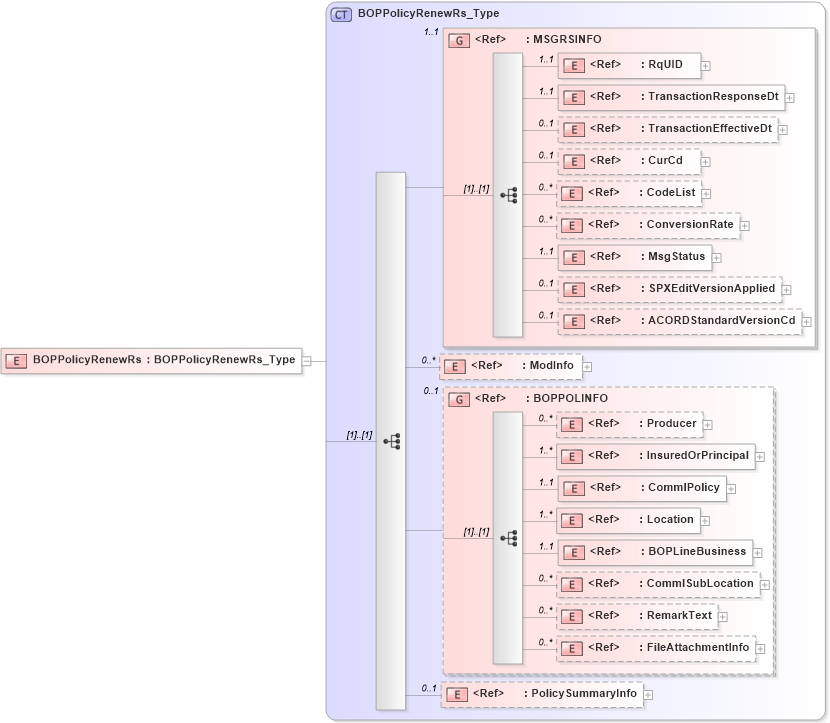Collapse the BOPPolicyRenewRs root element

click(307, 360)
